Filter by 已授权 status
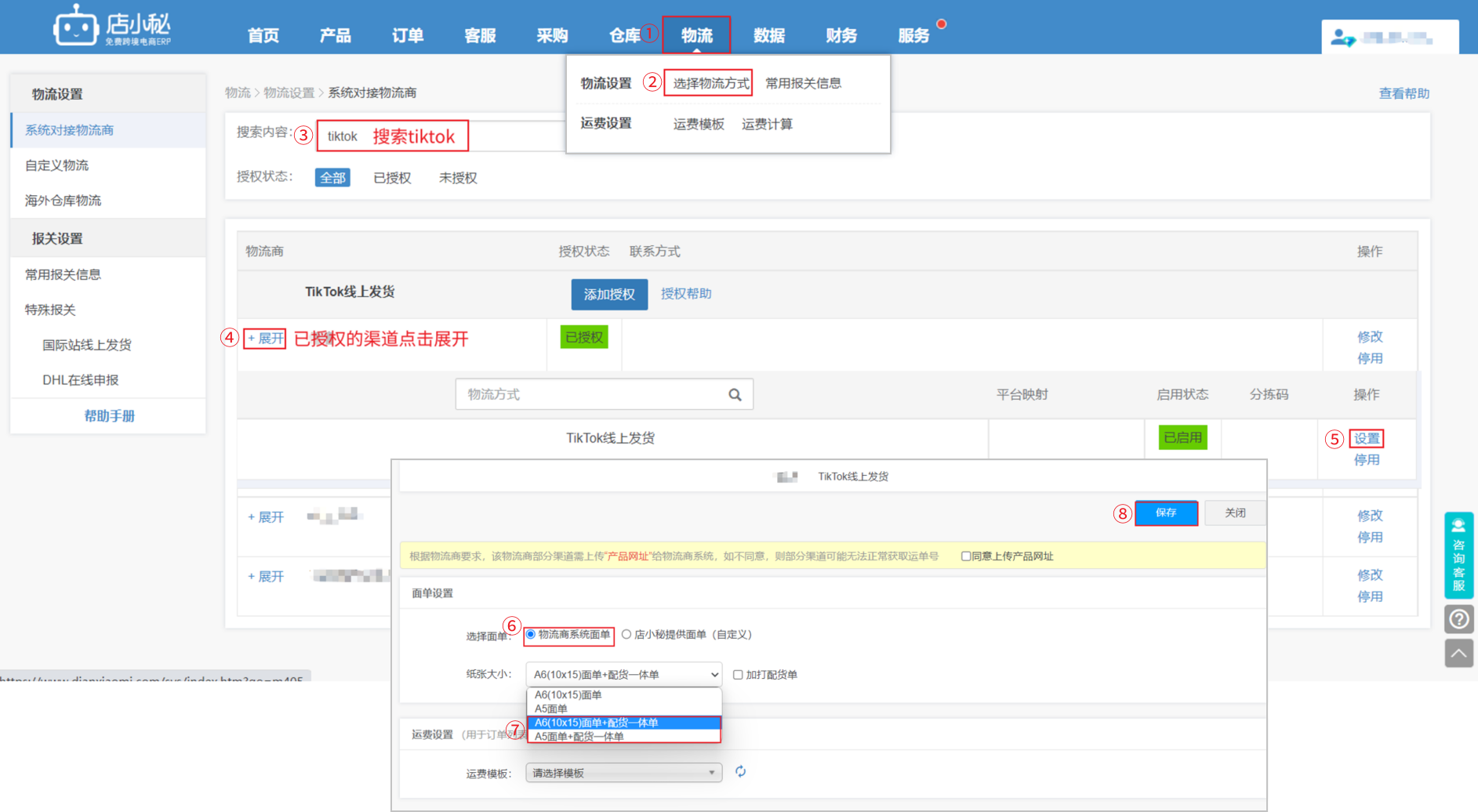 (392, 178)
